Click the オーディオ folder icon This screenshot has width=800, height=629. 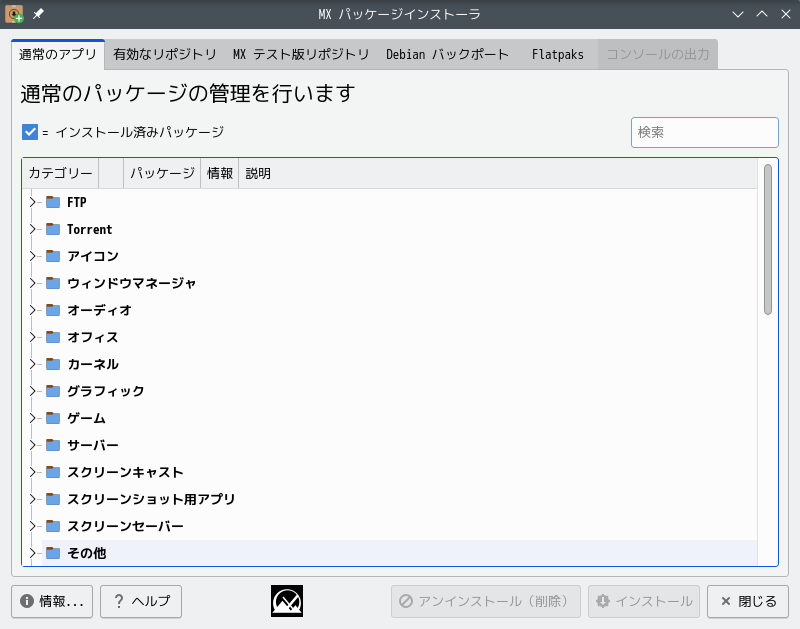[53, 310]
